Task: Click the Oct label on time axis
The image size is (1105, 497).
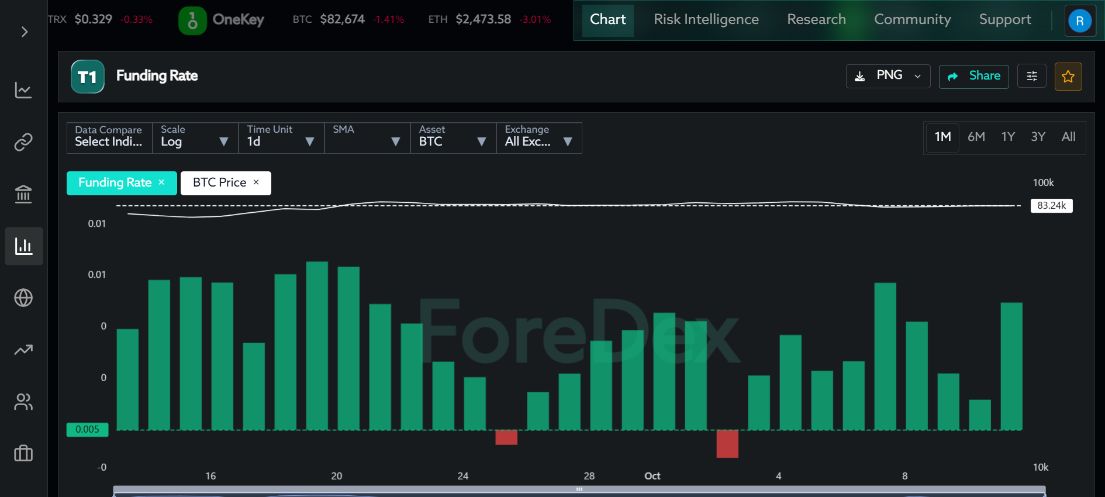Action: (653, 476)
